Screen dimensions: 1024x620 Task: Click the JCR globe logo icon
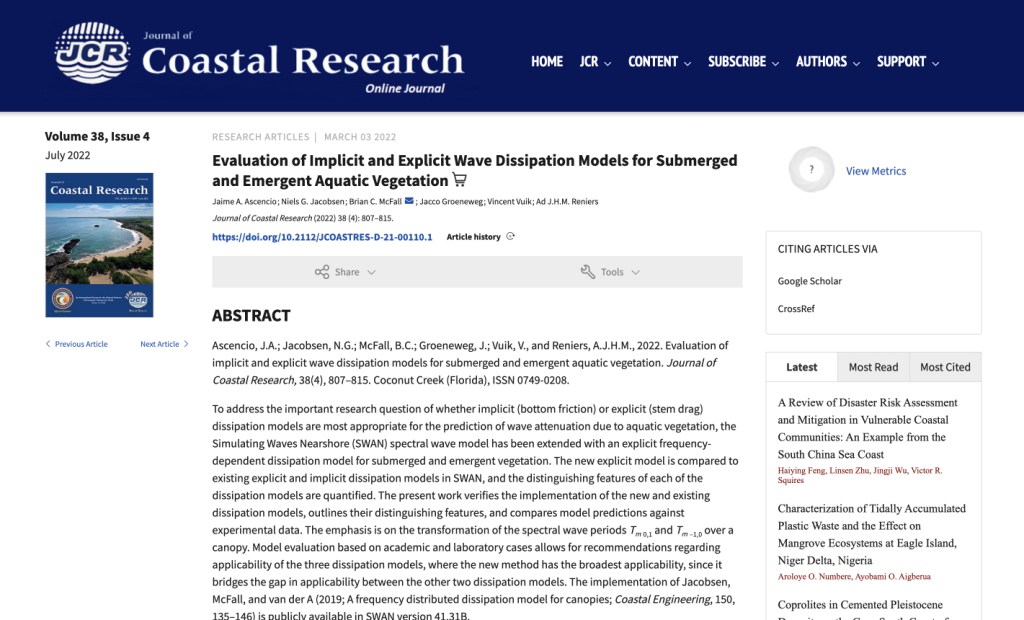tap(92, 53)
